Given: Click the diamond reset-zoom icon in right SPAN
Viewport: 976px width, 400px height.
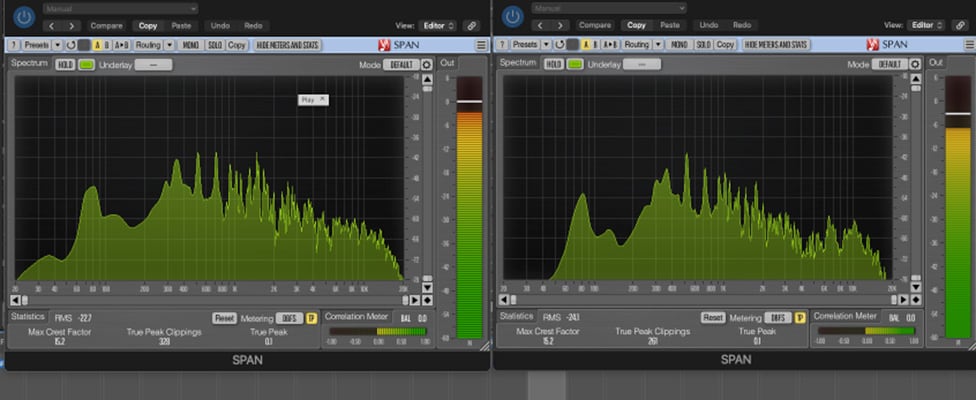Looking at the screenshot, I should (x=916, y=300).
